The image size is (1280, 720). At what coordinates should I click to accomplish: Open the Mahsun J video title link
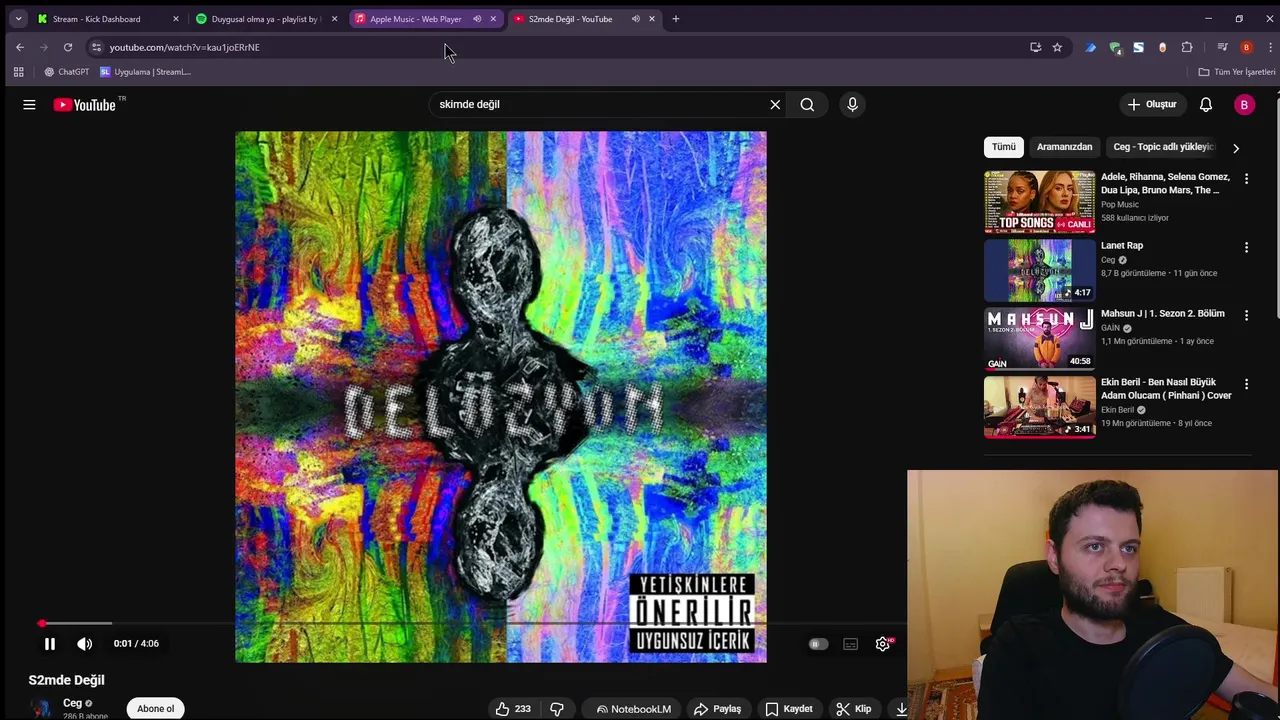1162,313
